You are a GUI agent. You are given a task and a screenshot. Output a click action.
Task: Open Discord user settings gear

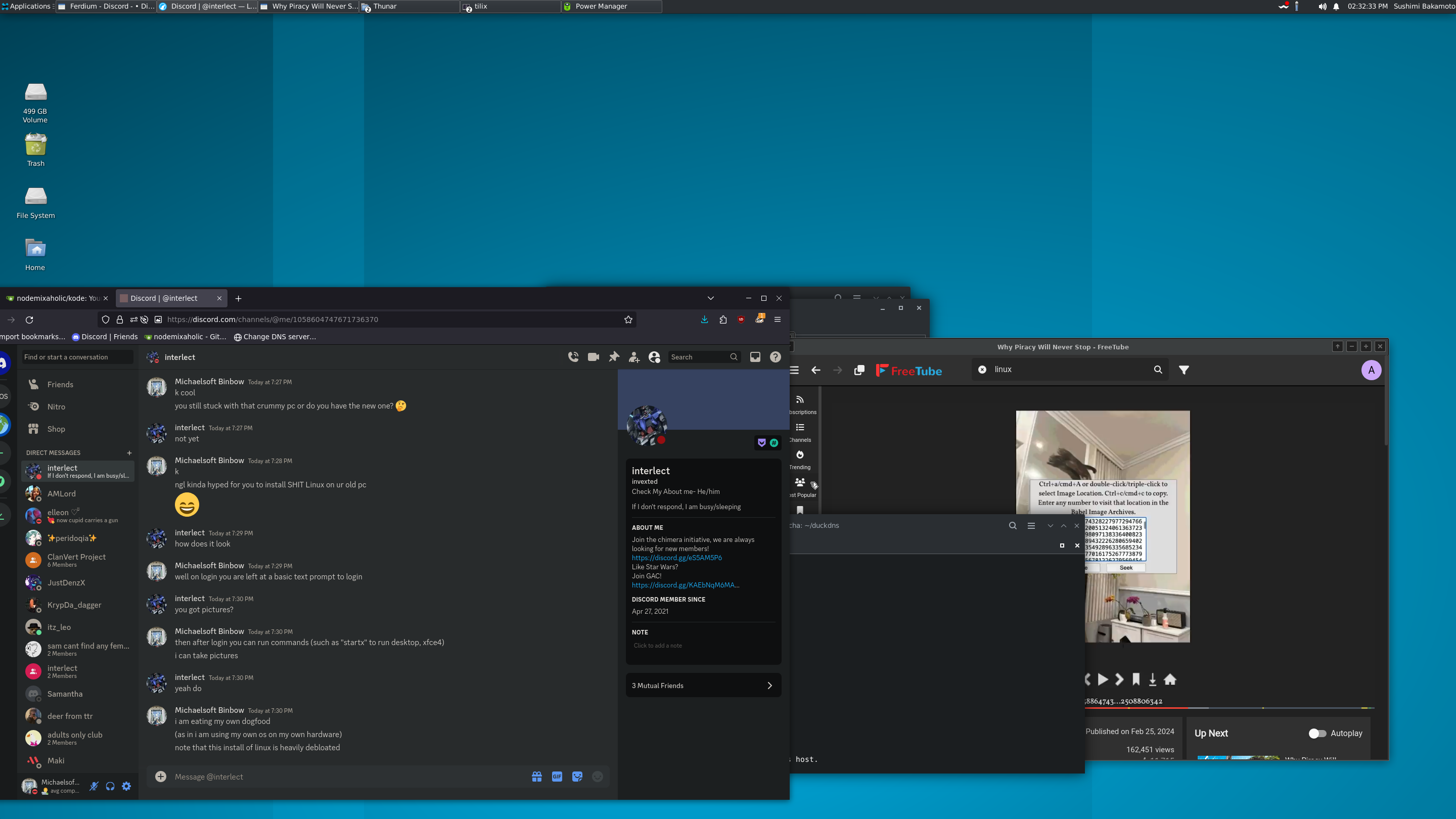coord(126,786)
